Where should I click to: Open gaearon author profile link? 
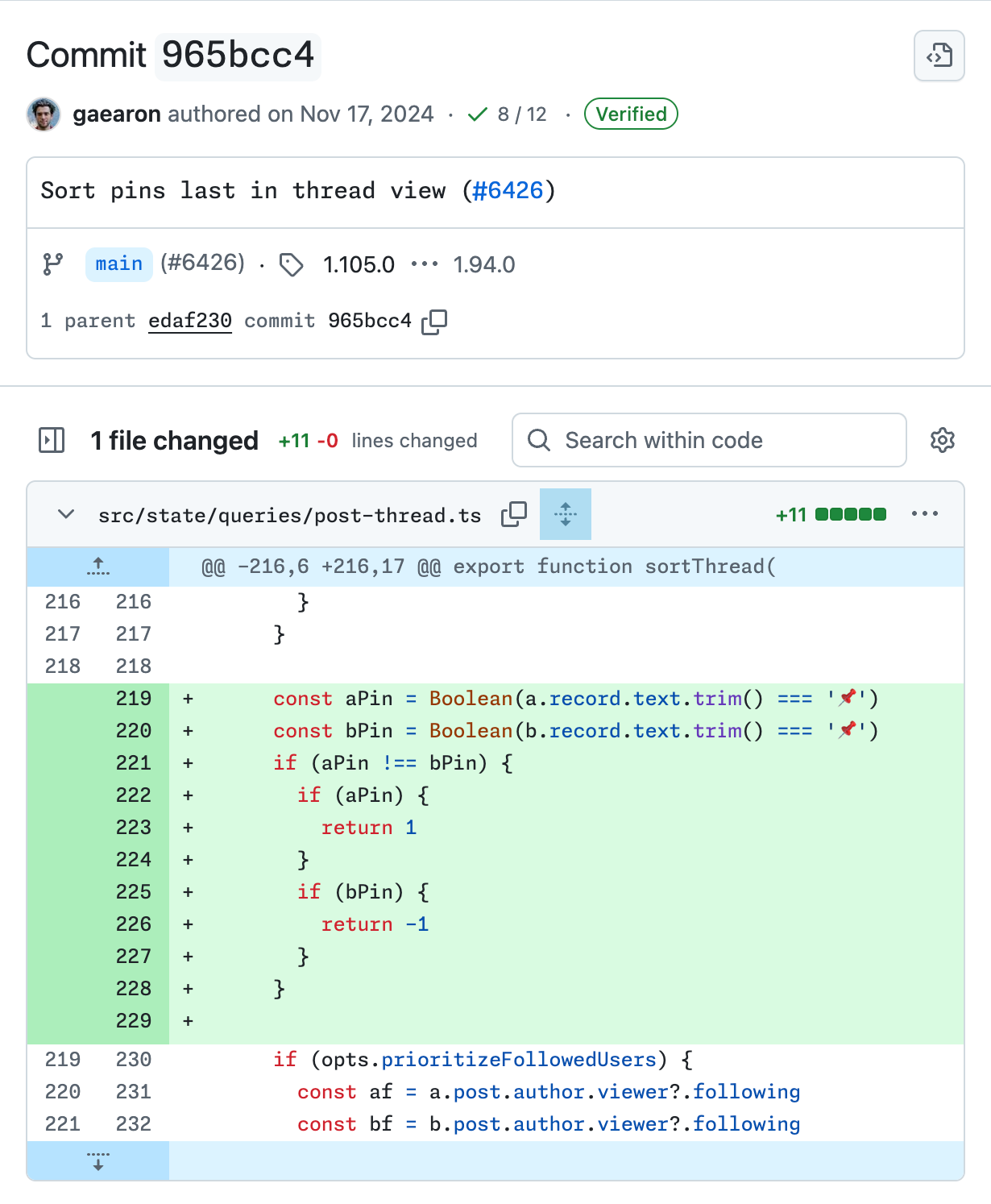coord(117,114)
